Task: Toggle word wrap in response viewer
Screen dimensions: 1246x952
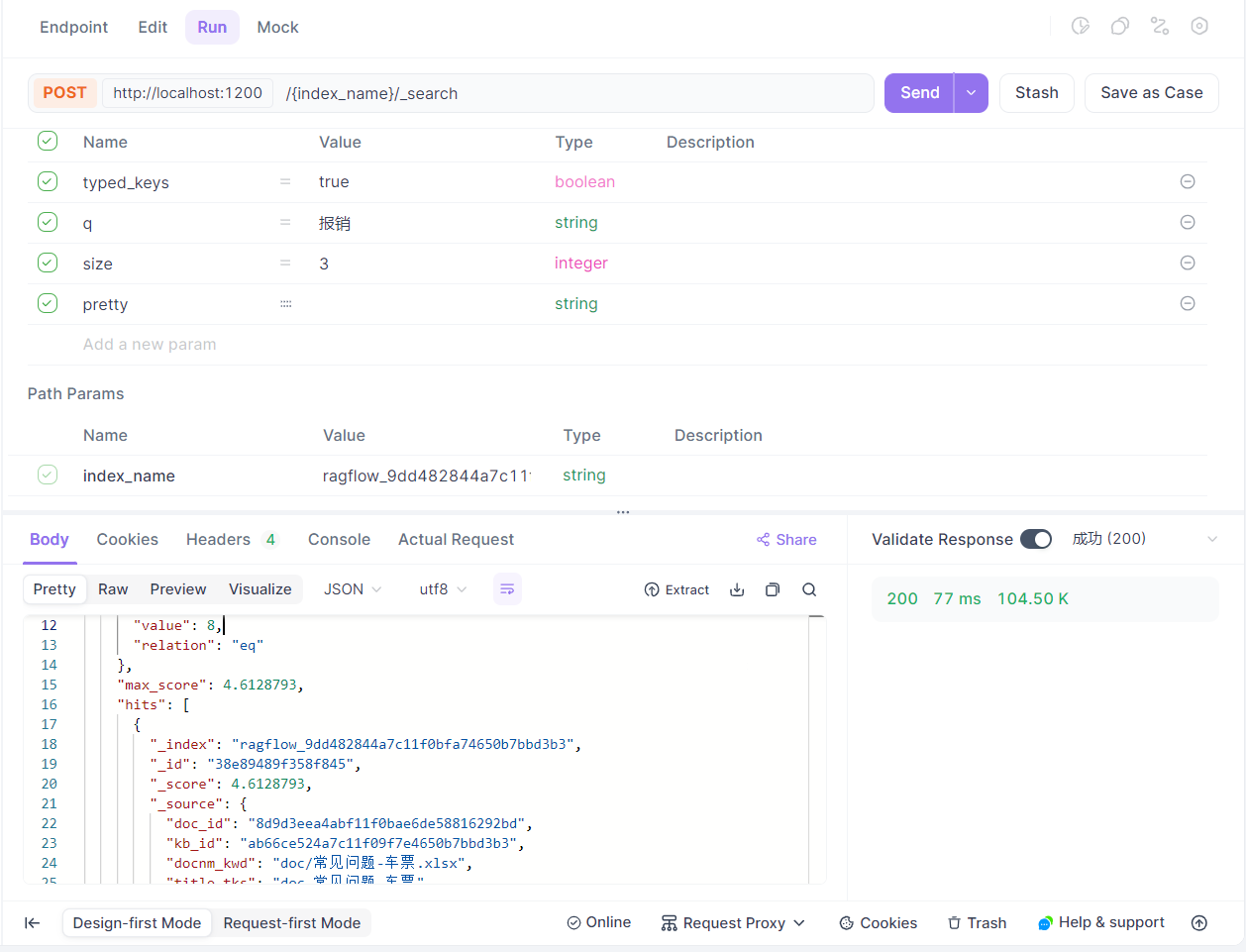Action: [507, 589]
